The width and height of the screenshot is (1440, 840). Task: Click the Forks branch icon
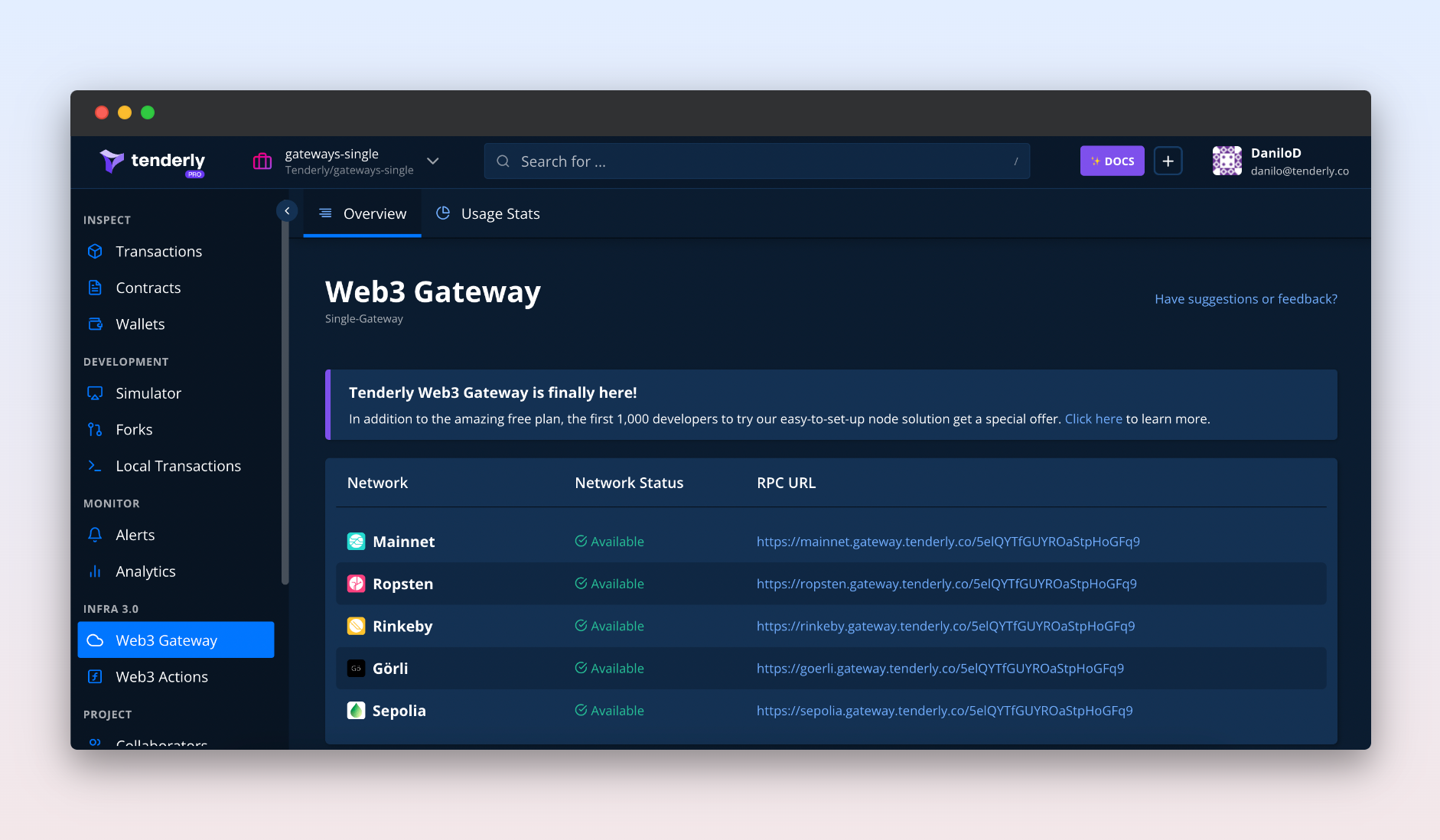pyautogui.click(x=95, y=430)
